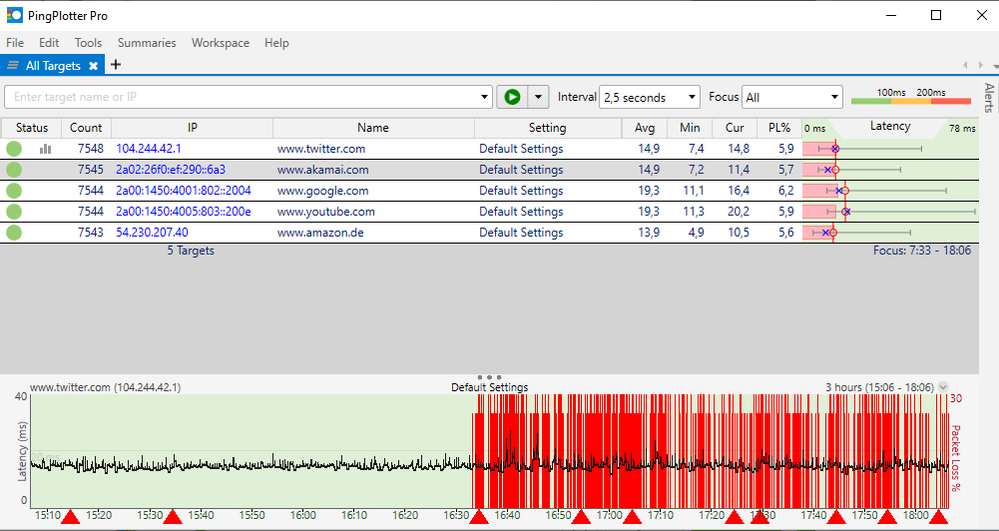
Task: Click the red triangle marker near 16:50
Action: [580, 517]
